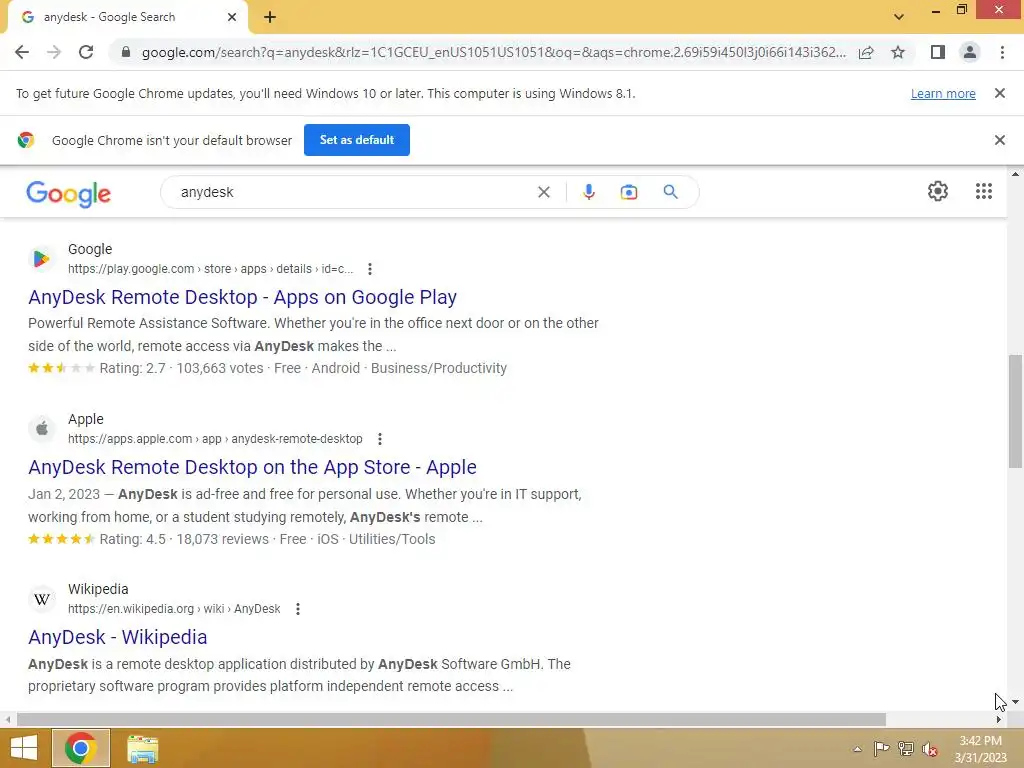Dismiss the default browser banner
Image resolution: width=1024 pixels, height=768 pixels.
click(999, 140)
